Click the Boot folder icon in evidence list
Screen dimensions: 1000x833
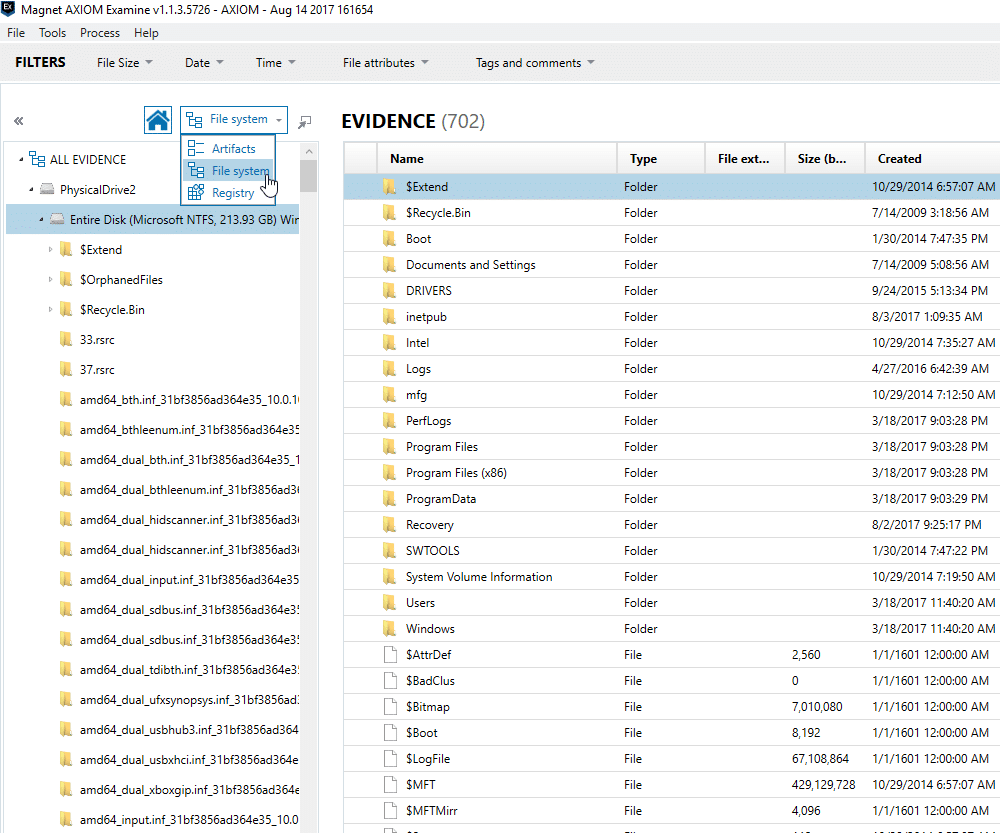[389, 239]
